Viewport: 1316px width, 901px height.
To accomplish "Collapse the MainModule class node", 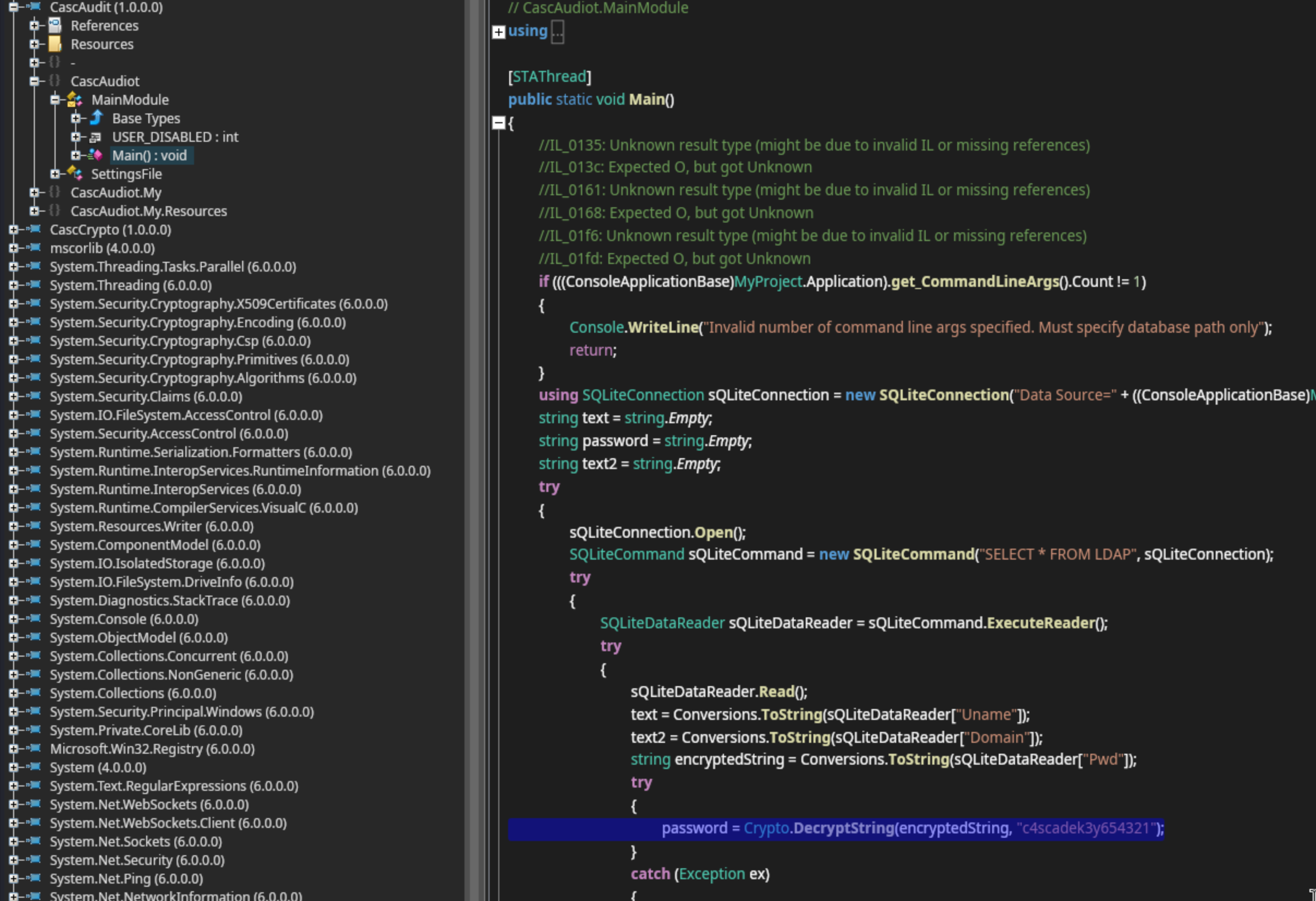I will (55, 100).
